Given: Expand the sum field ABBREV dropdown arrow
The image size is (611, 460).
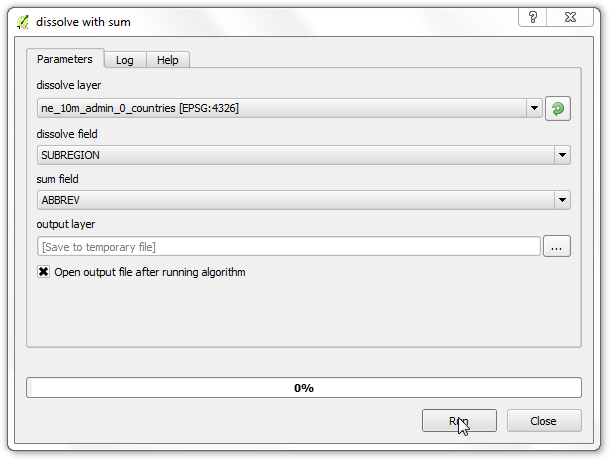Looking at the screenshot, I should tap(562, 200).
